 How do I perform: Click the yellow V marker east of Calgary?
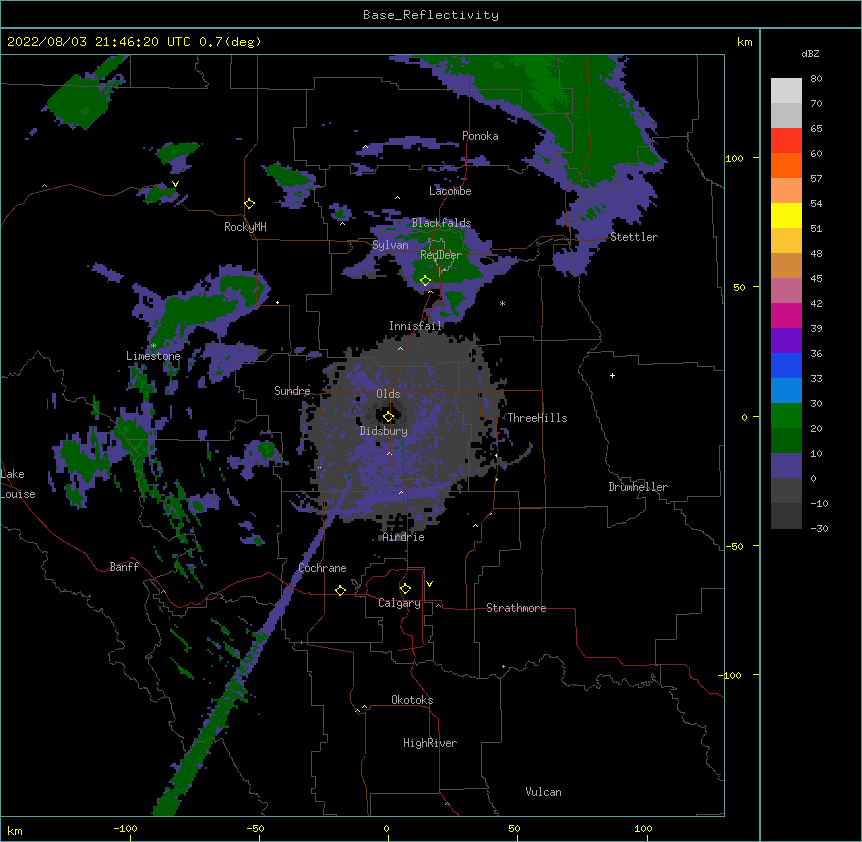pyautogui.click(x=429, y=584)
